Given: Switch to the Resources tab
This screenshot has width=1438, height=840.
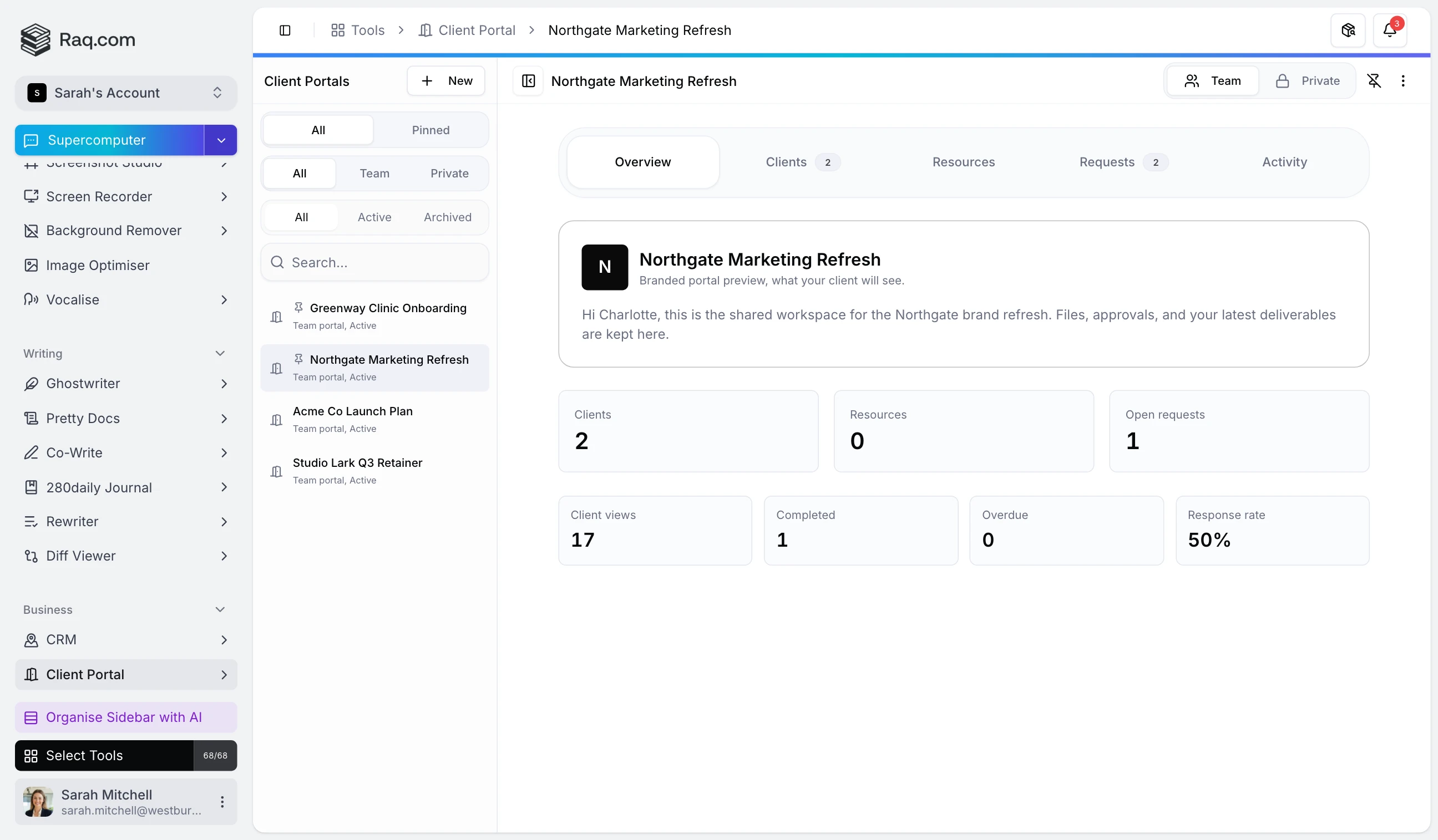Looking at the screenshot, I should click(963, 162).
